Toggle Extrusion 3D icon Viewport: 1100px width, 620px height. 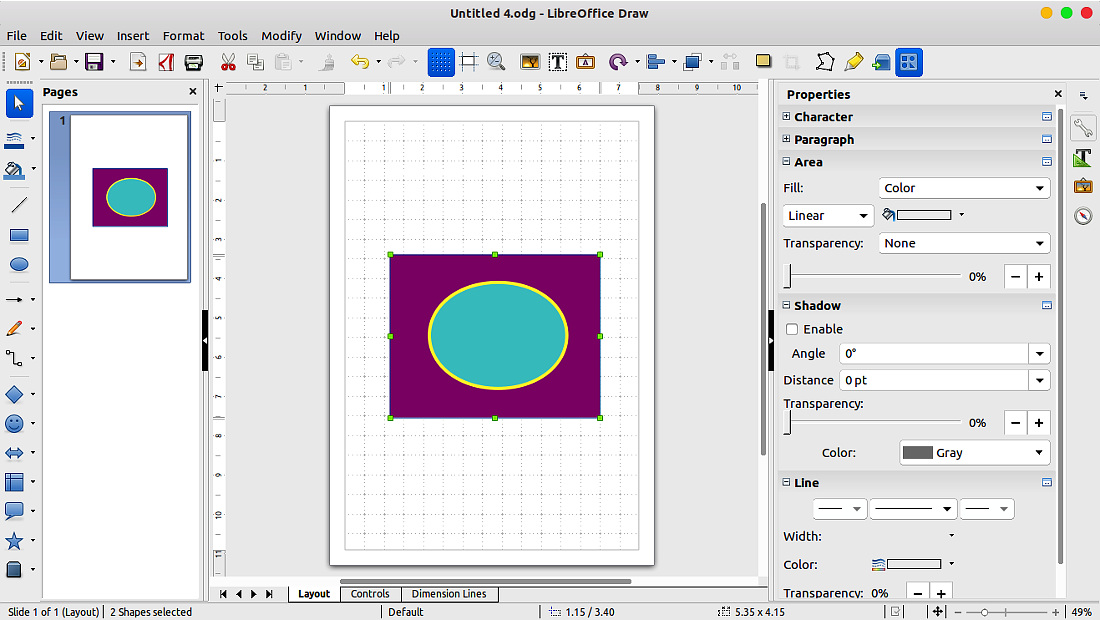point(881,62)
